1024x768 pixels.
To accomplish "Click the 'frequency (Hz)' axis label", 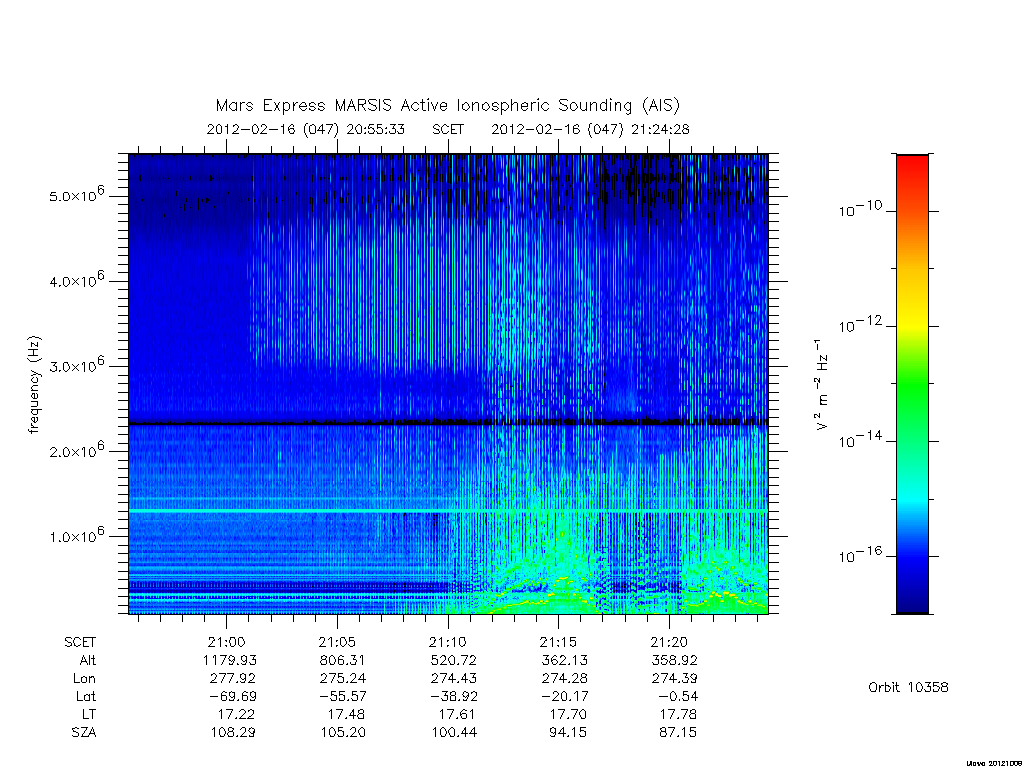I will (x=35, y=384).
